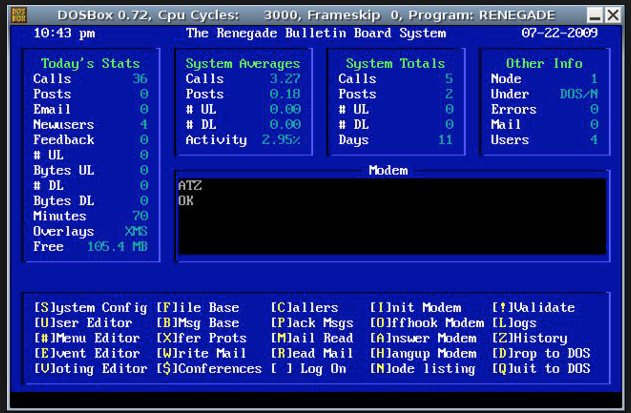View the [C]allers list

[x=304, y=308]
